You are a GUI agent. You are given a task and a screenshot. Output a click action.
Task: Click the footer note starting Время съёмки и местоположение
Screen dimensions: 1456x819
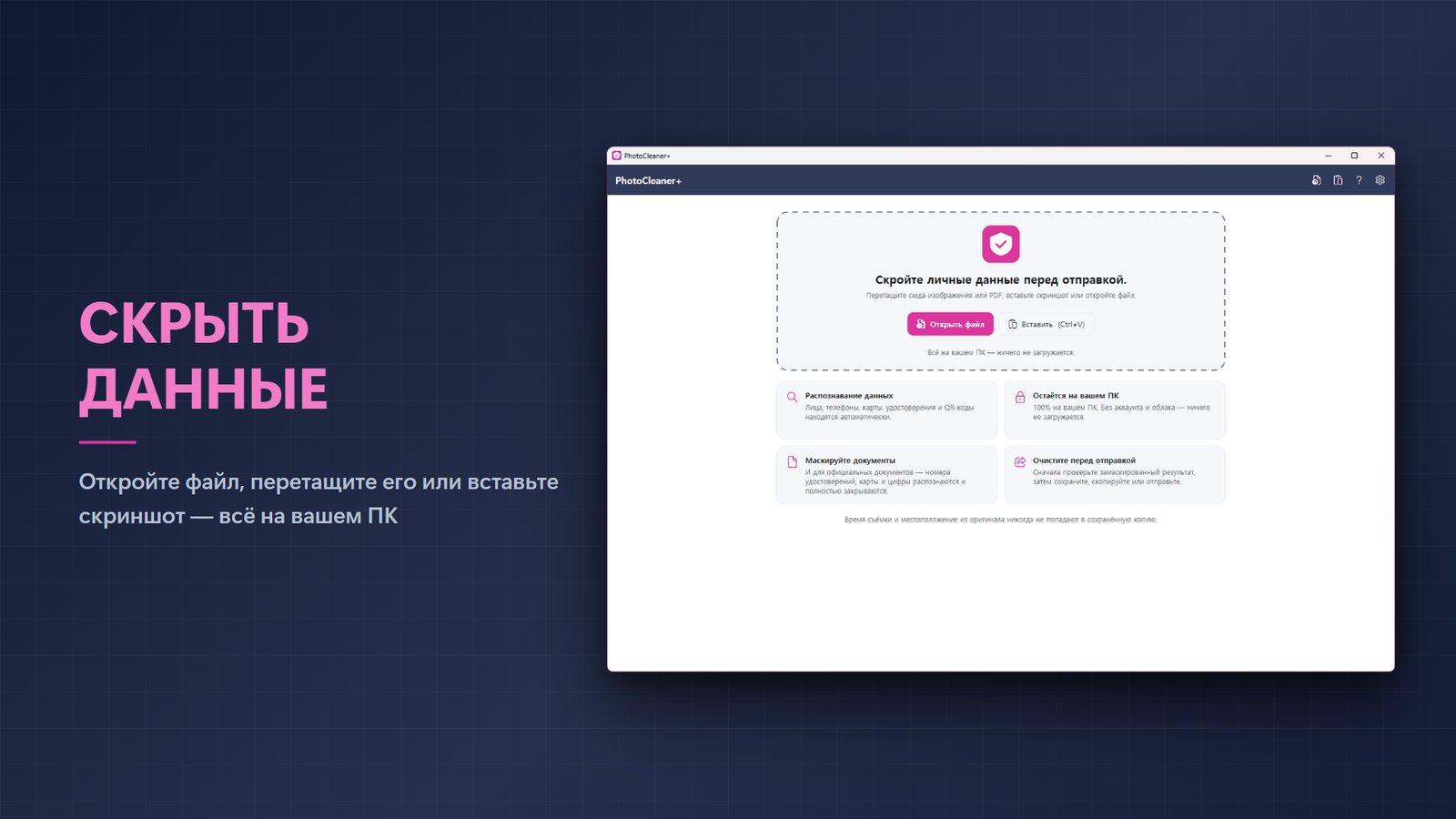coord(1001,520)
